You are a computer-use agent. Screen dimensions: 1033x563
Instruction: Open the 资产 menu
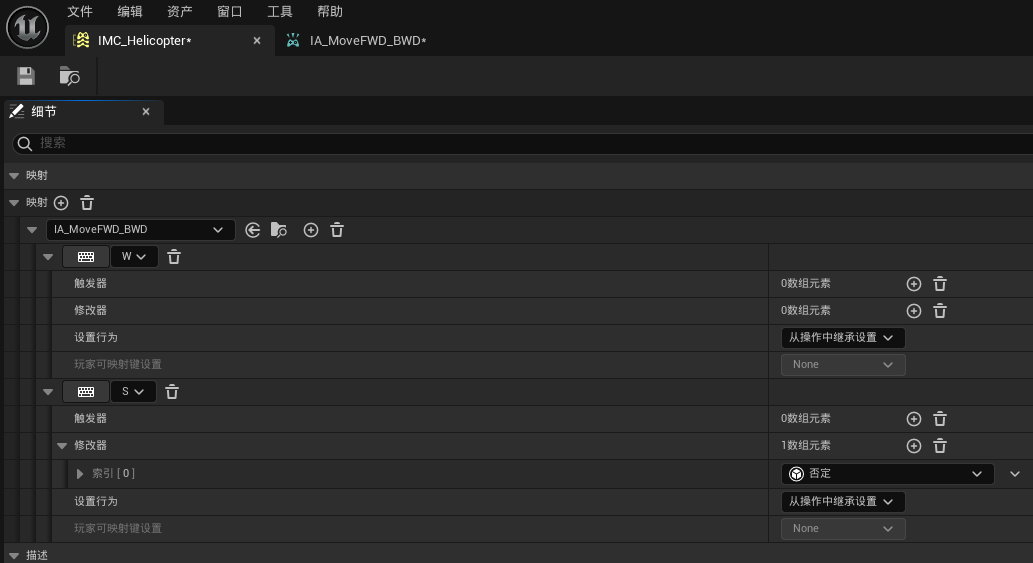coord(180,11)
